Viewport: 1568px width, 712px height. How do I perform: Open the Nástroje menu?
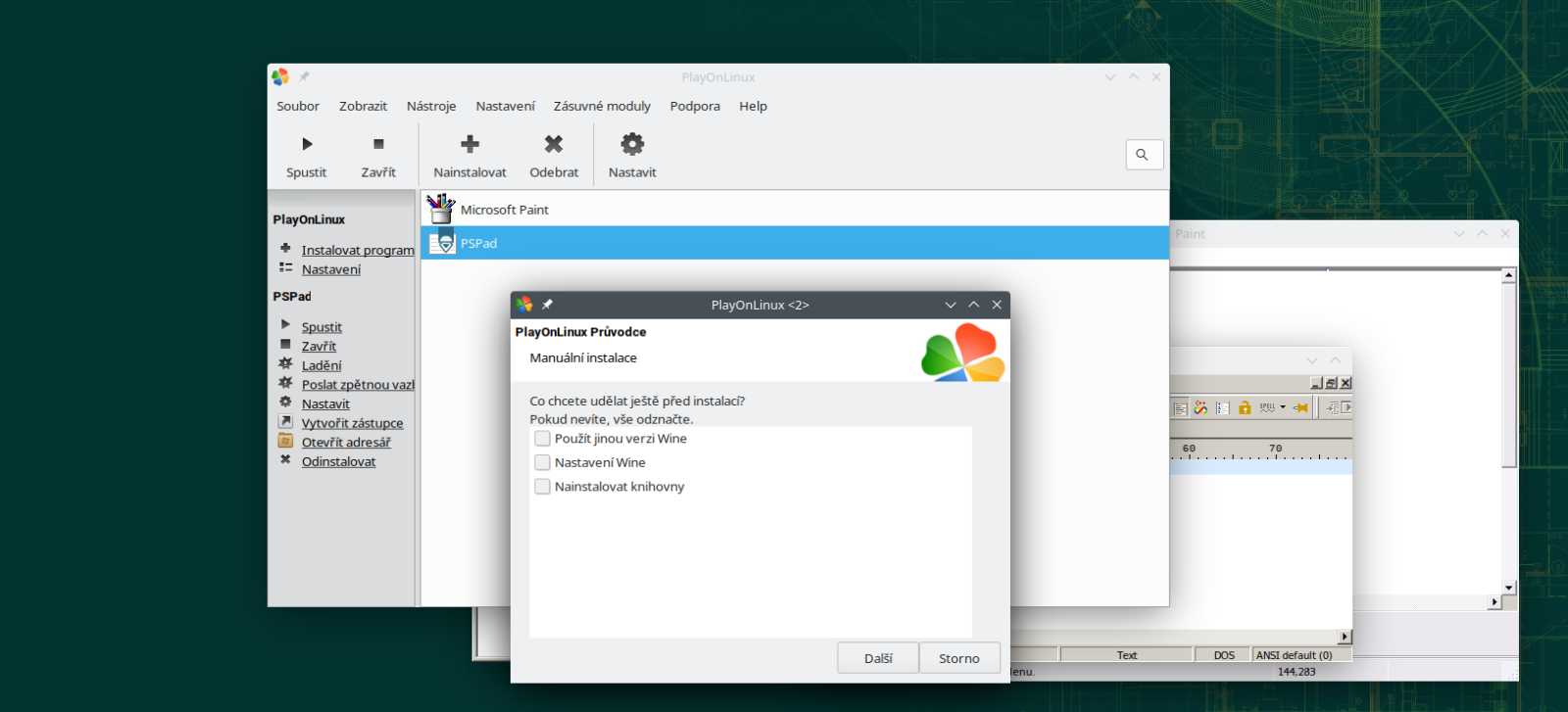431,106
